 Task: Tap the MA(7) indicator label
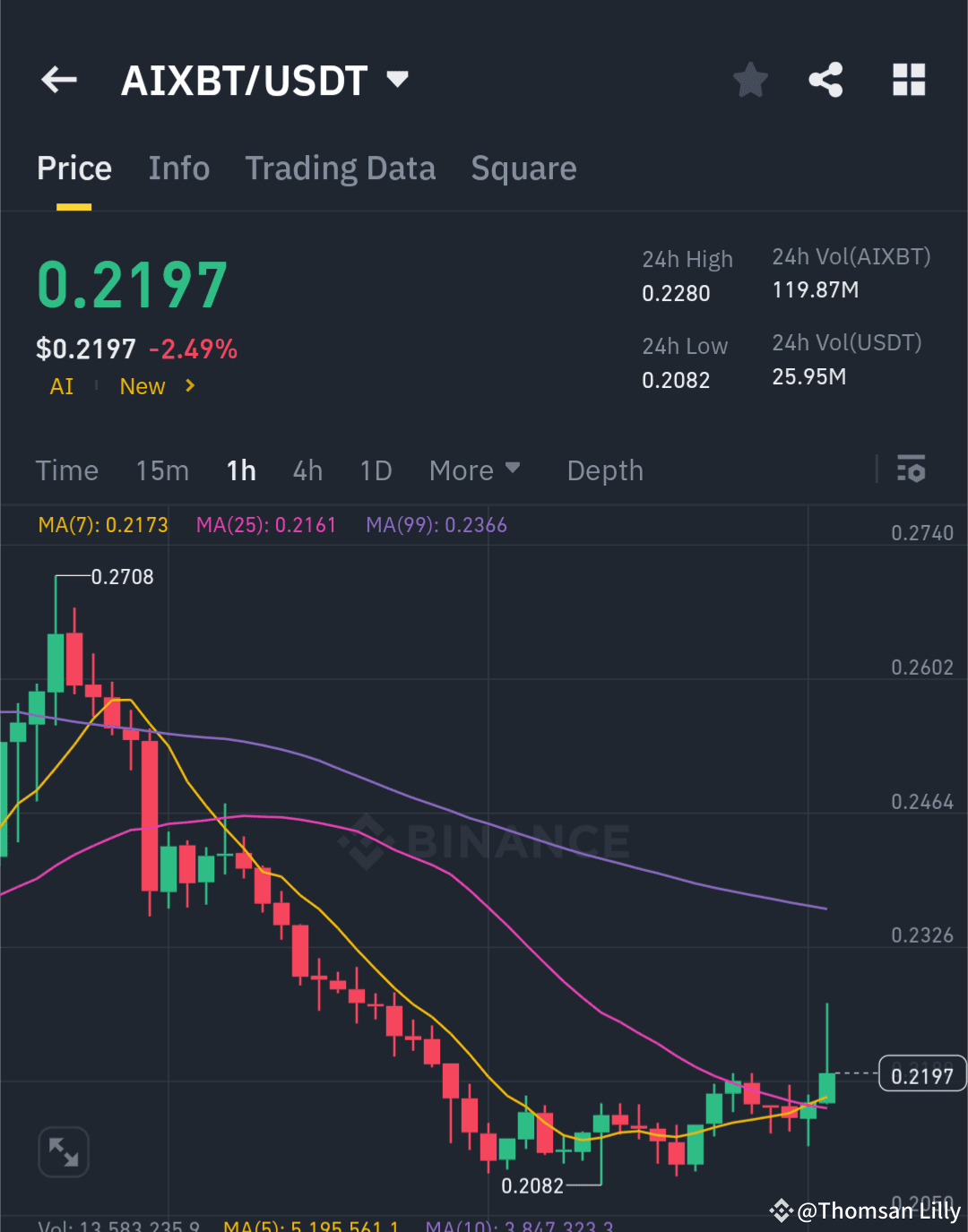[x=102, y=525]
